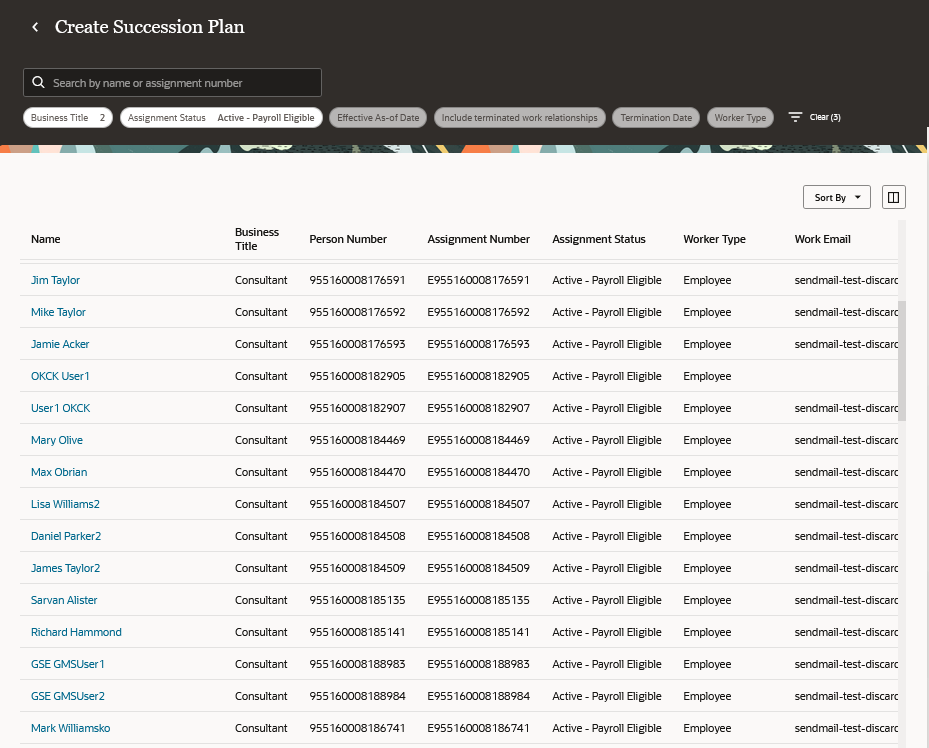This screenshot has height=748, width=929.
Task: Open the Assignment Status filter chip
Action: pos(221,117)
